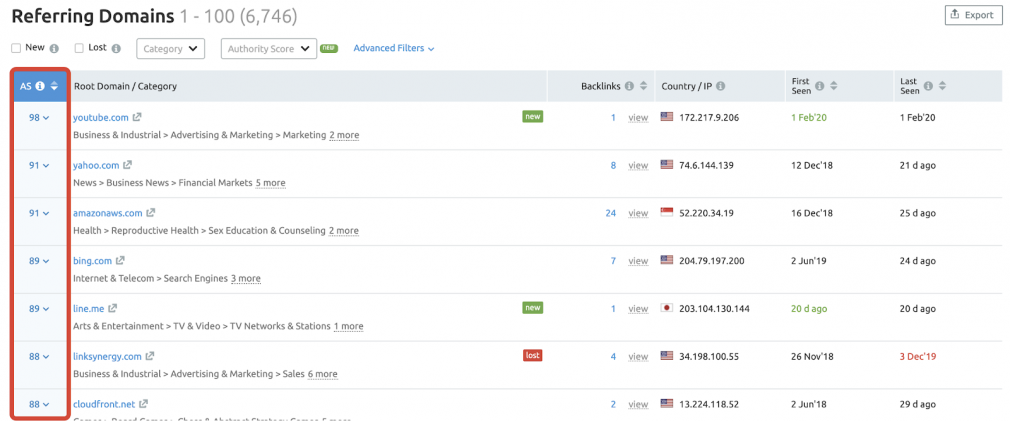Screen dimensions: 1010x421
Task: View backlinks for youtube.com row
Action: (x=638, y=118)
